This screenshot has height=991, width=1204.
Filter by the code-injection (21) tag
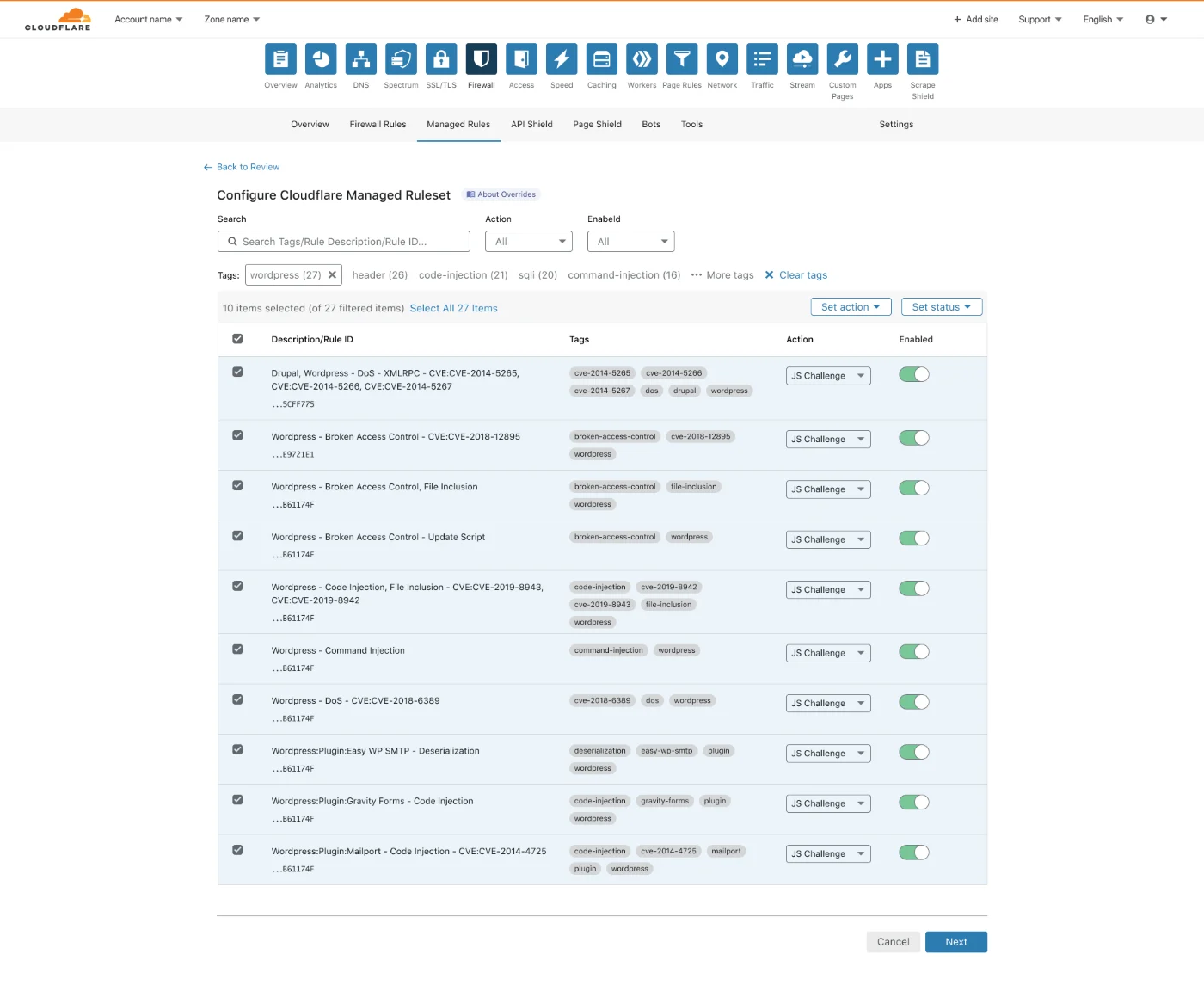(x=464, y=275)
